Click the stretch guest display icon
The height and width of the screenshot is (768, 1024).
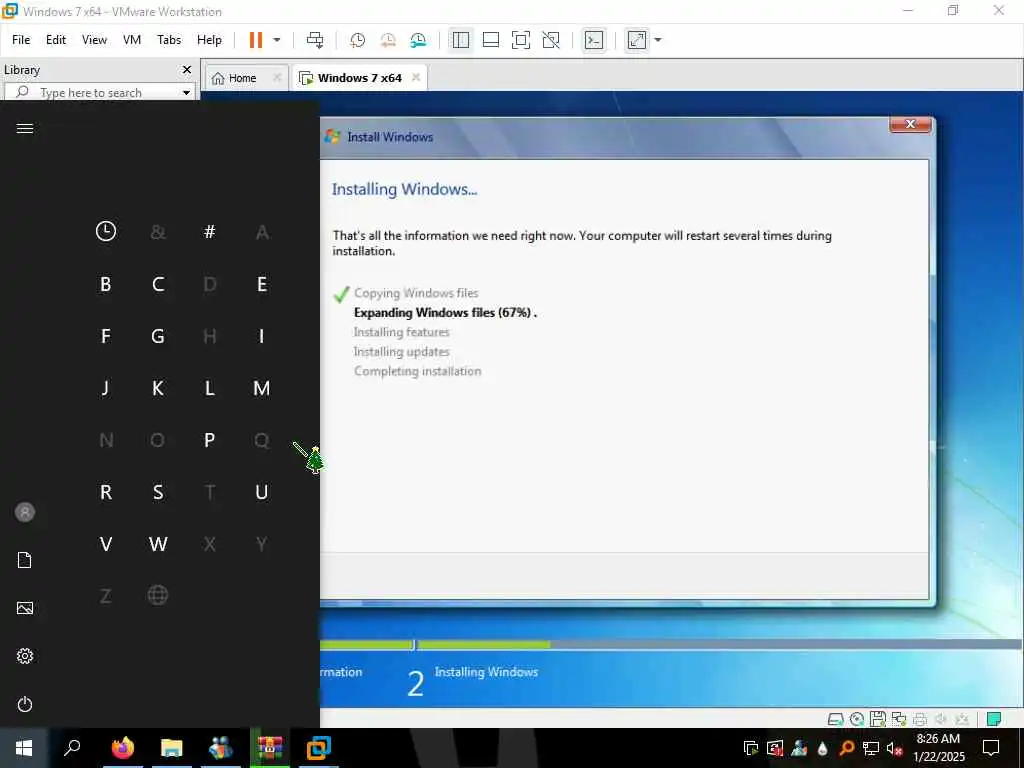637,40
